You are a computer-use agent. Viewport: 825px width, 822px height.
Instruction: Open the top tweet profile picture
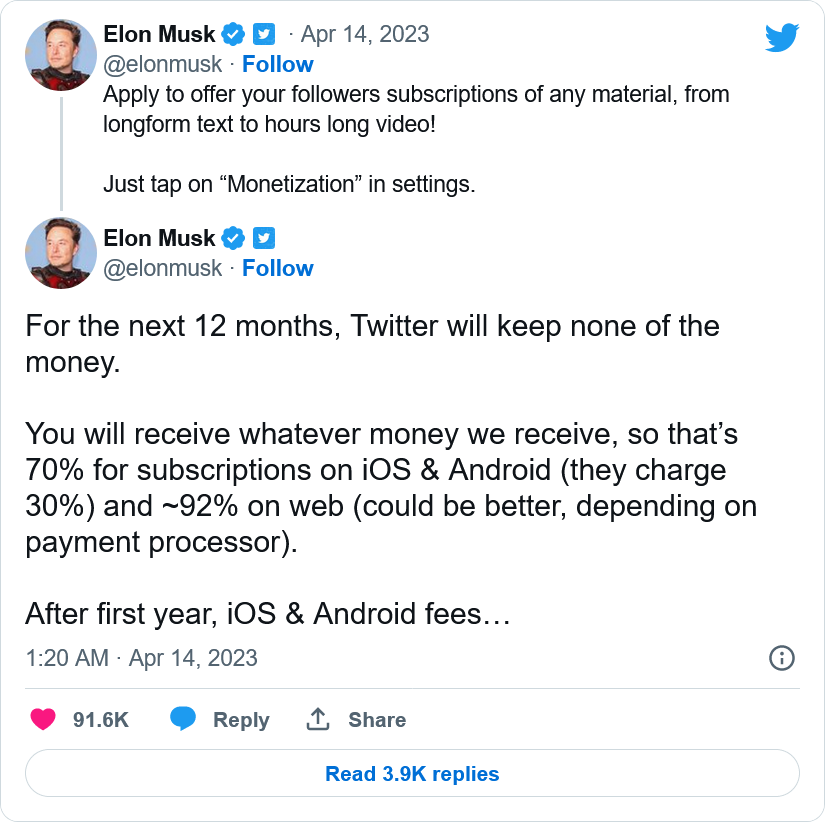tap(61, 55)
